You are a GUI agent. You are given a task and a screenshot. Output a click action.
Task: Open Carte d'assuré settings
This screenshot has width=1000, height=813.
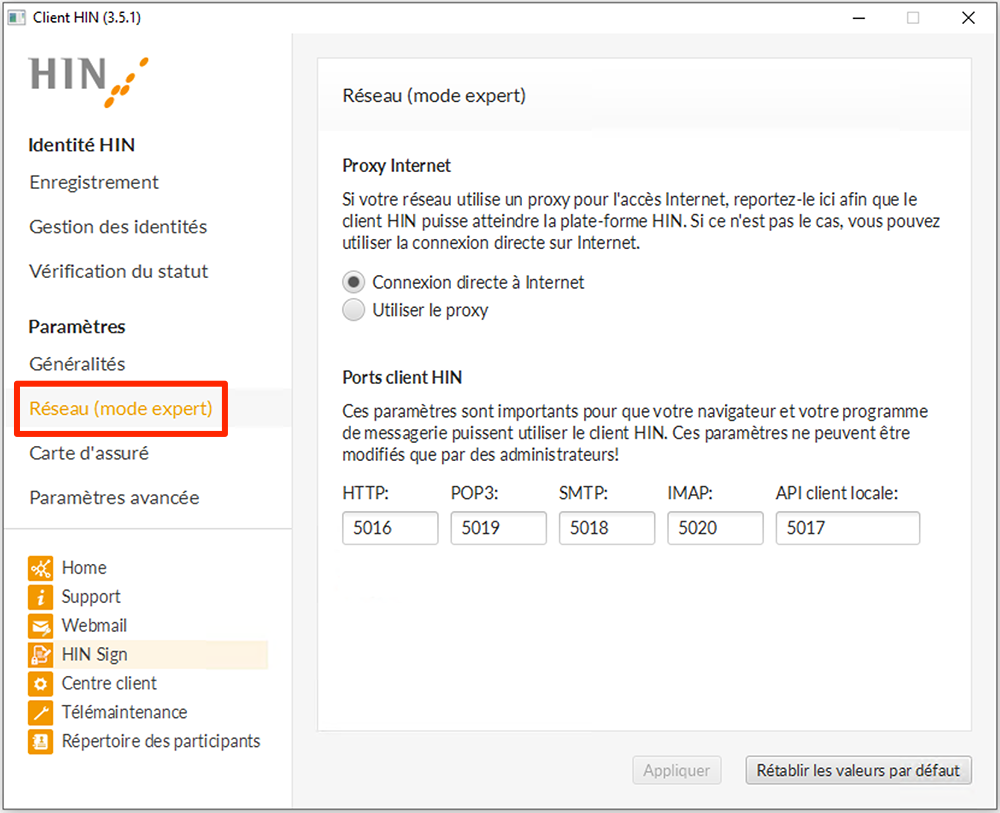(x=89, y=453)
